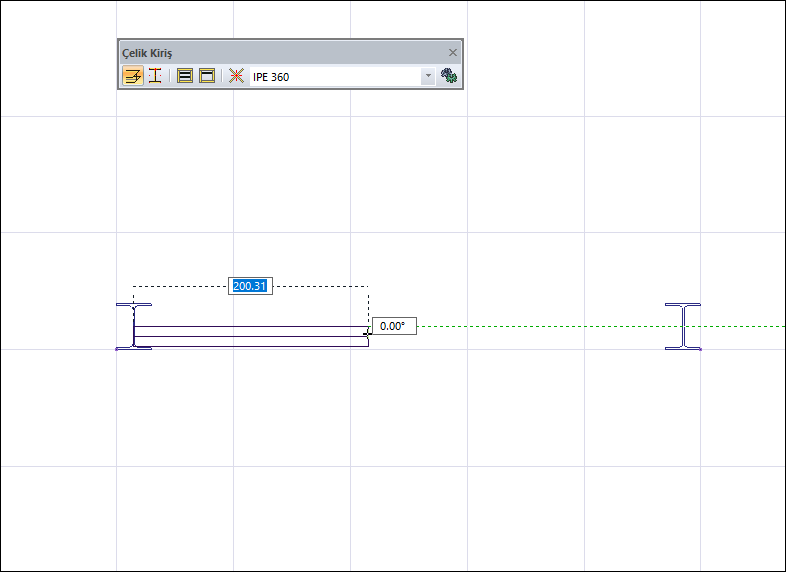Screen dimensions: 786x572
Task: Click the red star pick-profile icon
Action: (236, 76)
